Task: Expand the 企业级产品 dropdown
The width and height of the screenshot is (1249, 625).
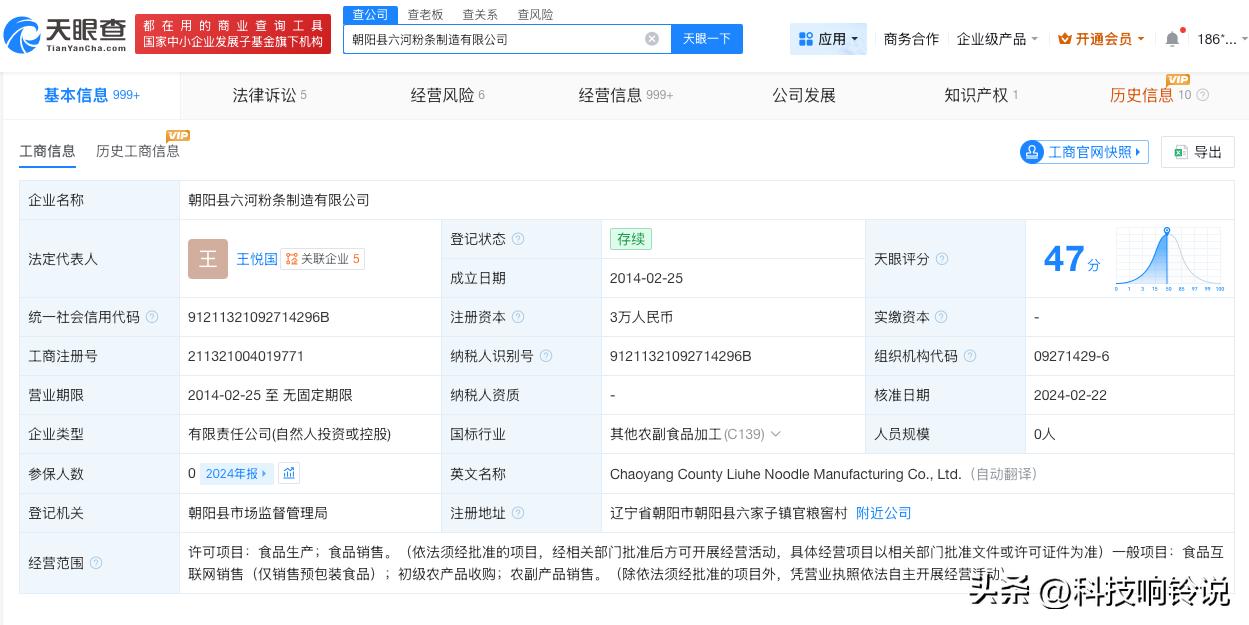Action: 997,39
